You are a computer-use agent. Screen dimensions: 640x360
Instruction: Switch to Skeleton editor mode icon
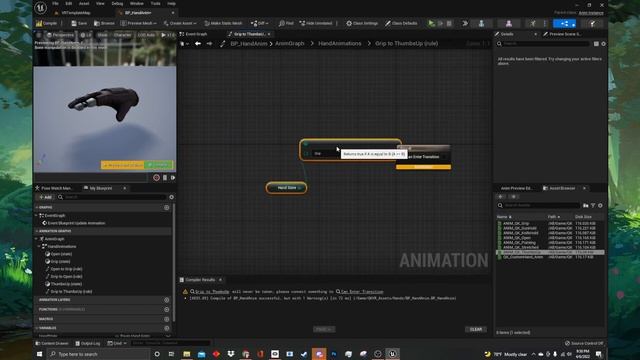(x=482, y=24)
